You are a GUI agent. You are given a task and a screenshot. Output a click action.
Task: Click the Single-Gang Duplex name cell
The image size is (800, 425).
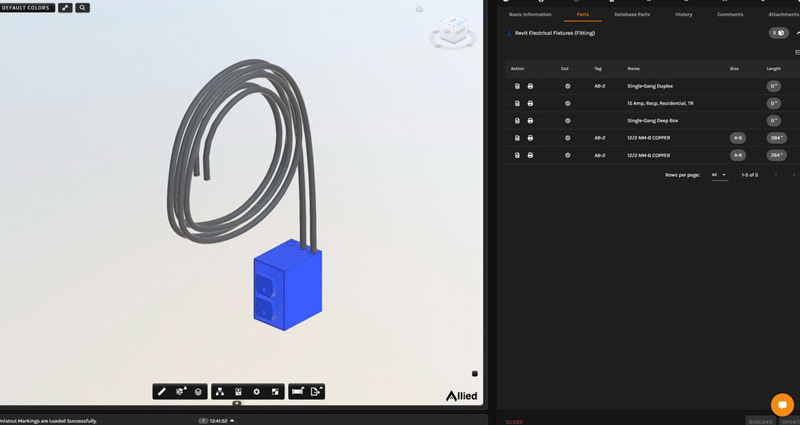pos(650,86)
